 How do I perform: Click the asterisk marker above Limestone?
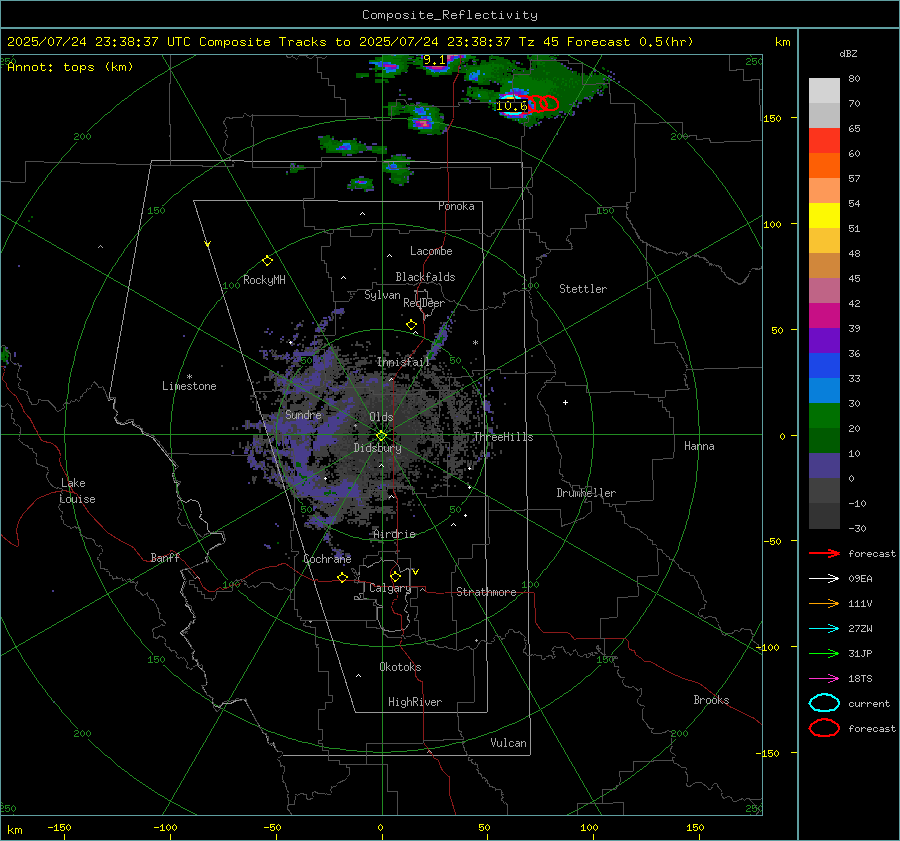(x=189, y=377)
